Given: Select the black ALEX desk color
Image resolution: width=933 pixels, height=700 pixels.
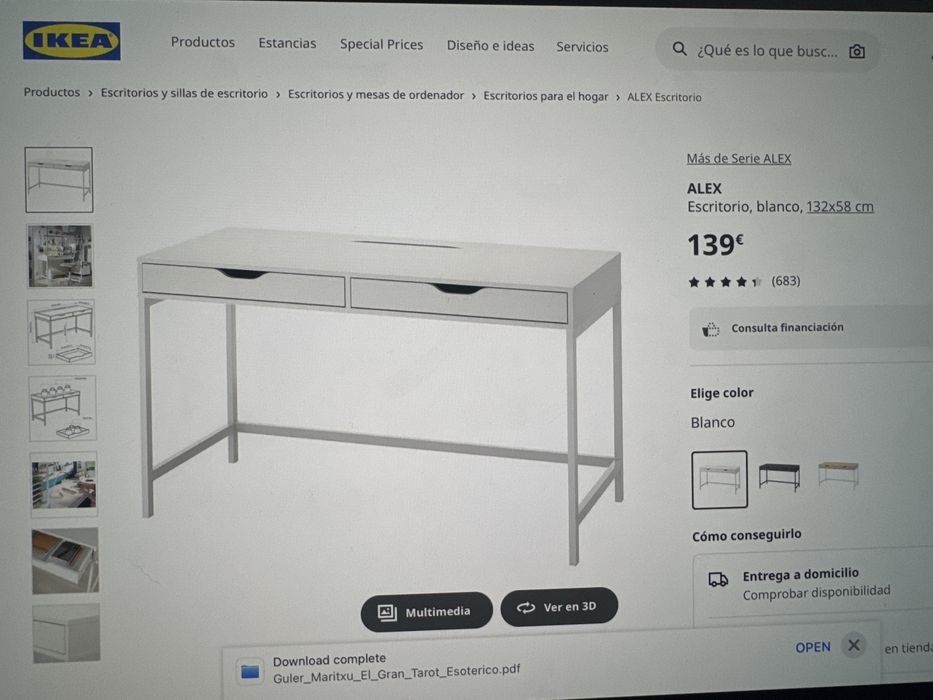Looking at the screenshot, I should coord(779,476).
